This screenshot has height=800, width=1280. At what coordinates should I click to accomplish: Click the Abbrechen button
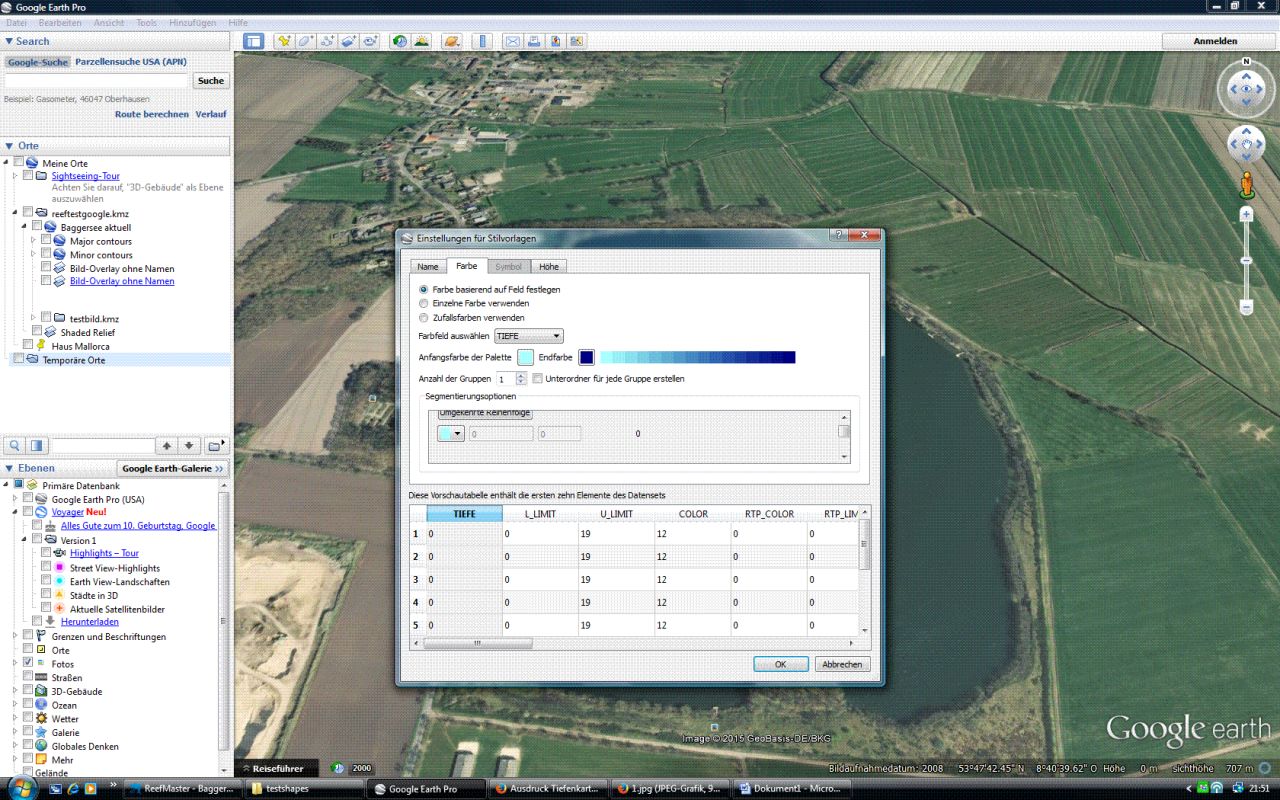842,664
